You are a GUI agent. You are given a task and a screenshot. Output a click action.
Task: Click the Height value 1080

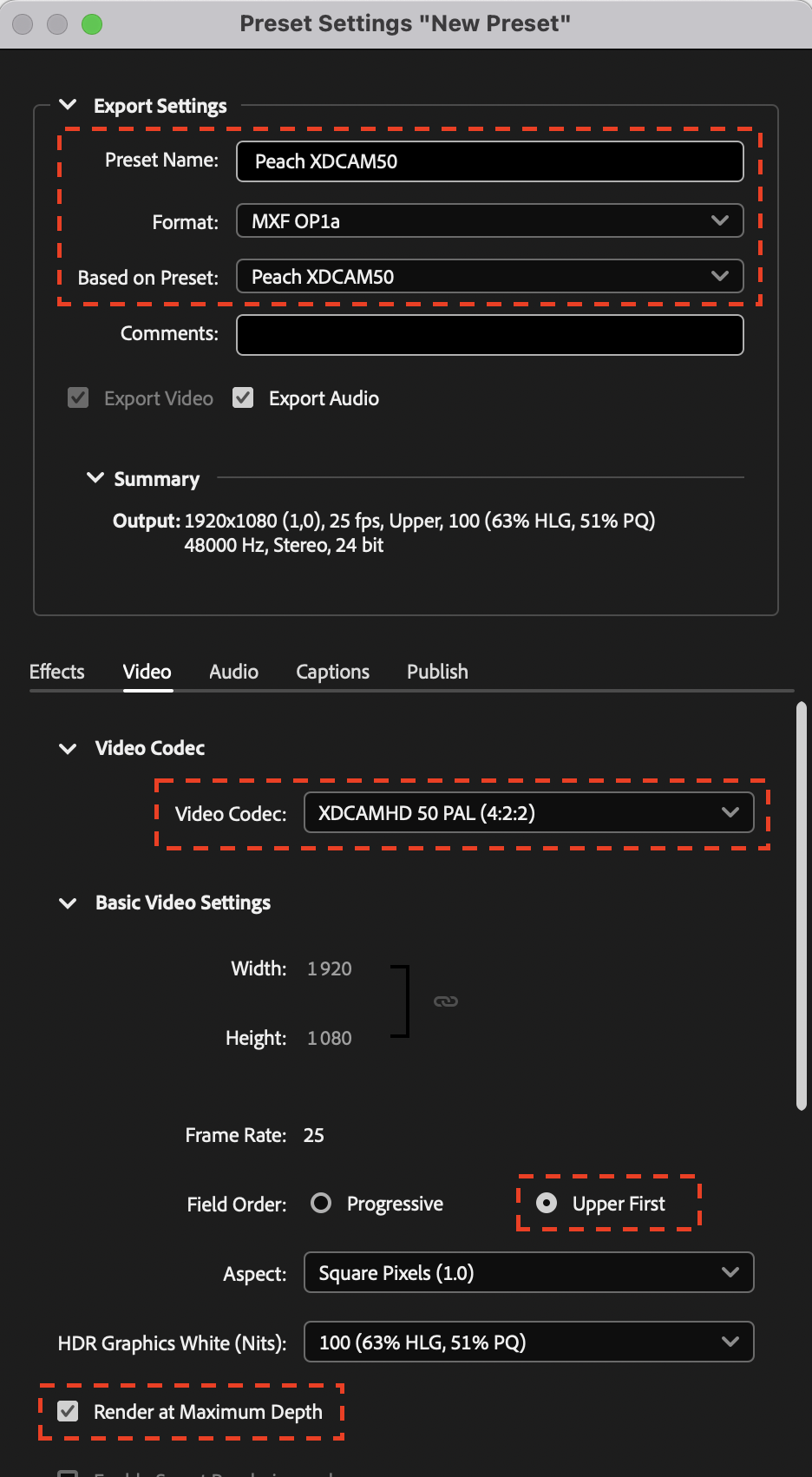(330, 1038)
